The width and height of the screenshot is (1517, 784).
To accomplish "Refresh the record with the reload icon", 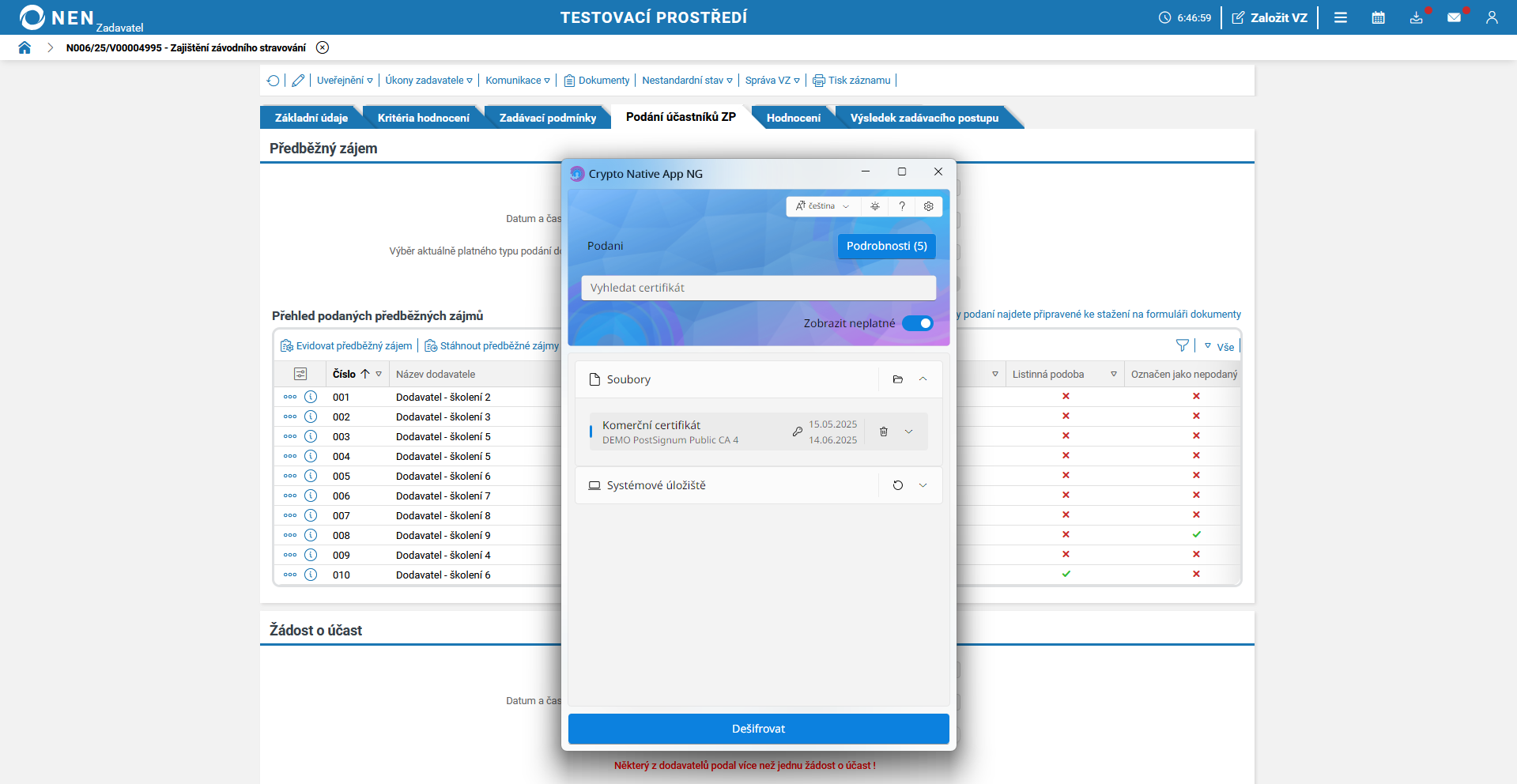I will 274,81.
